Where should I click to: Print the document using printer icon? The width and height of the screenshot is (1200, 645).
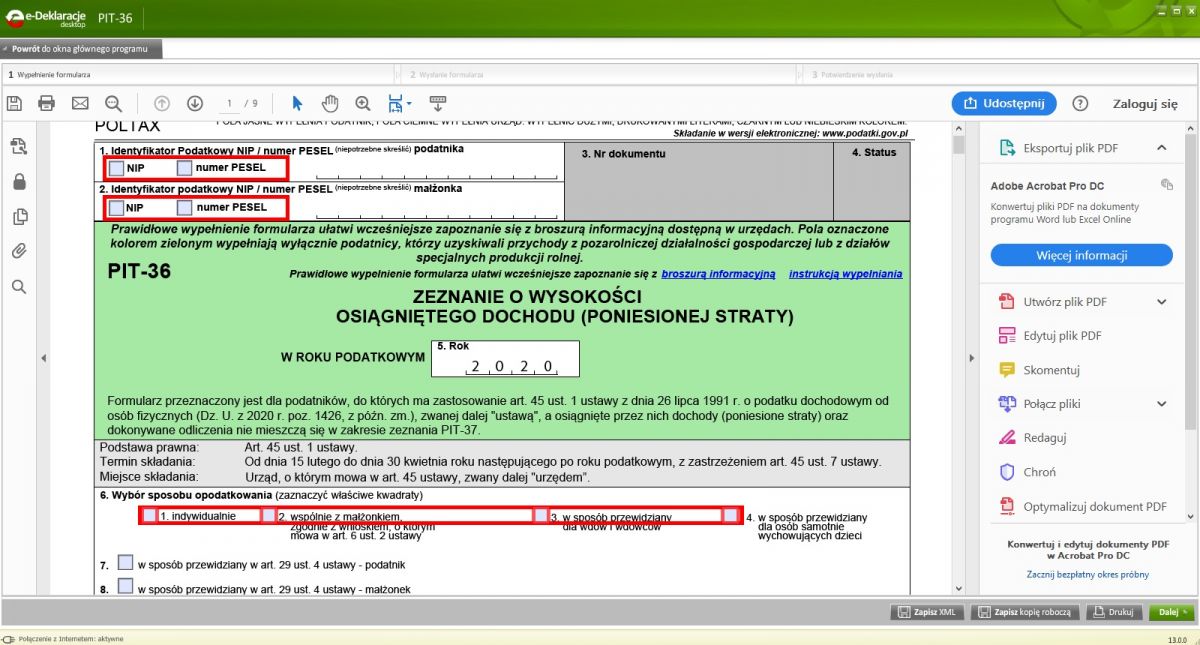point(46,103)
